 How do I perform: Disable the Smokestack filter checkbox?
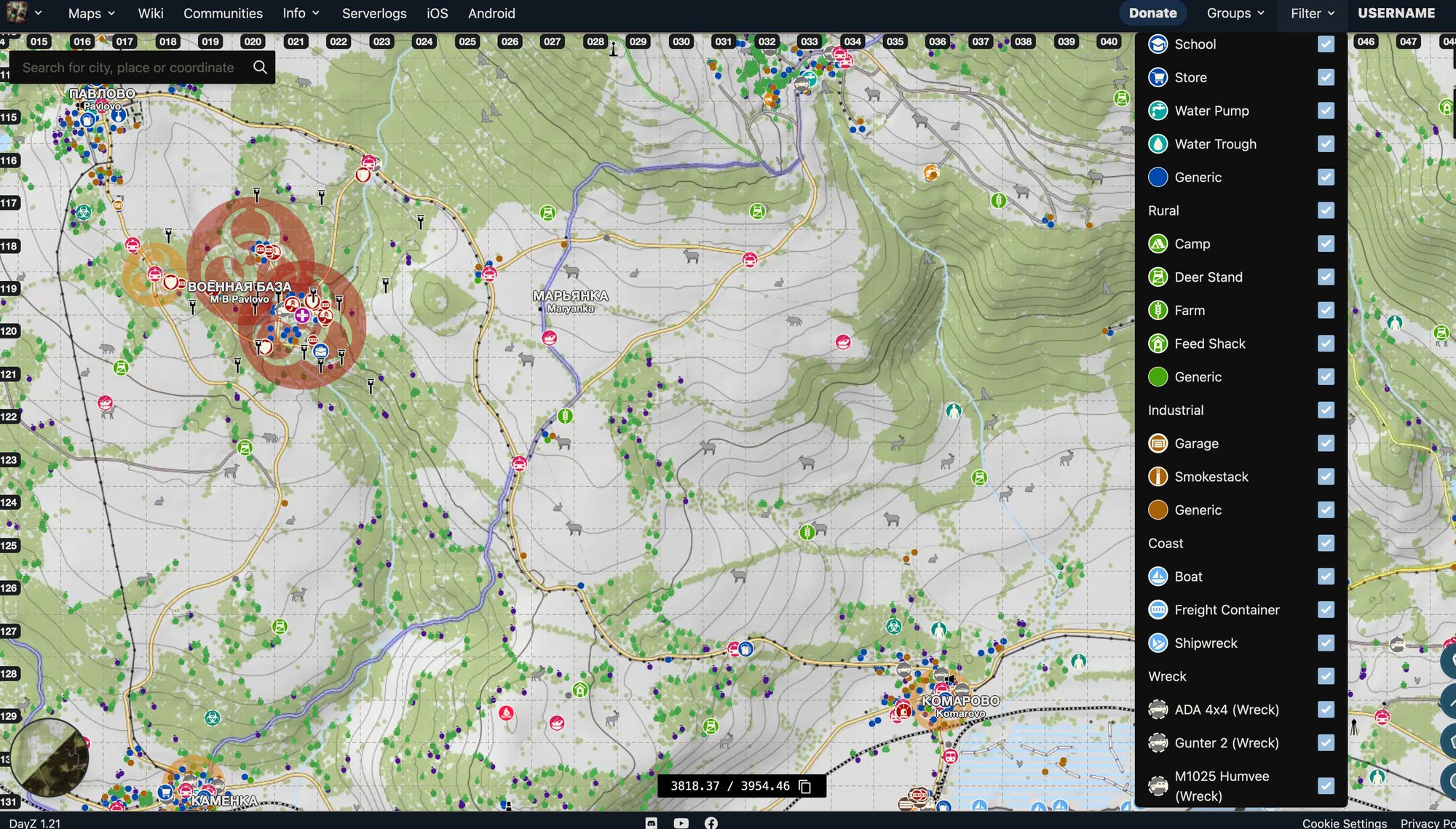click(1326, 476)
